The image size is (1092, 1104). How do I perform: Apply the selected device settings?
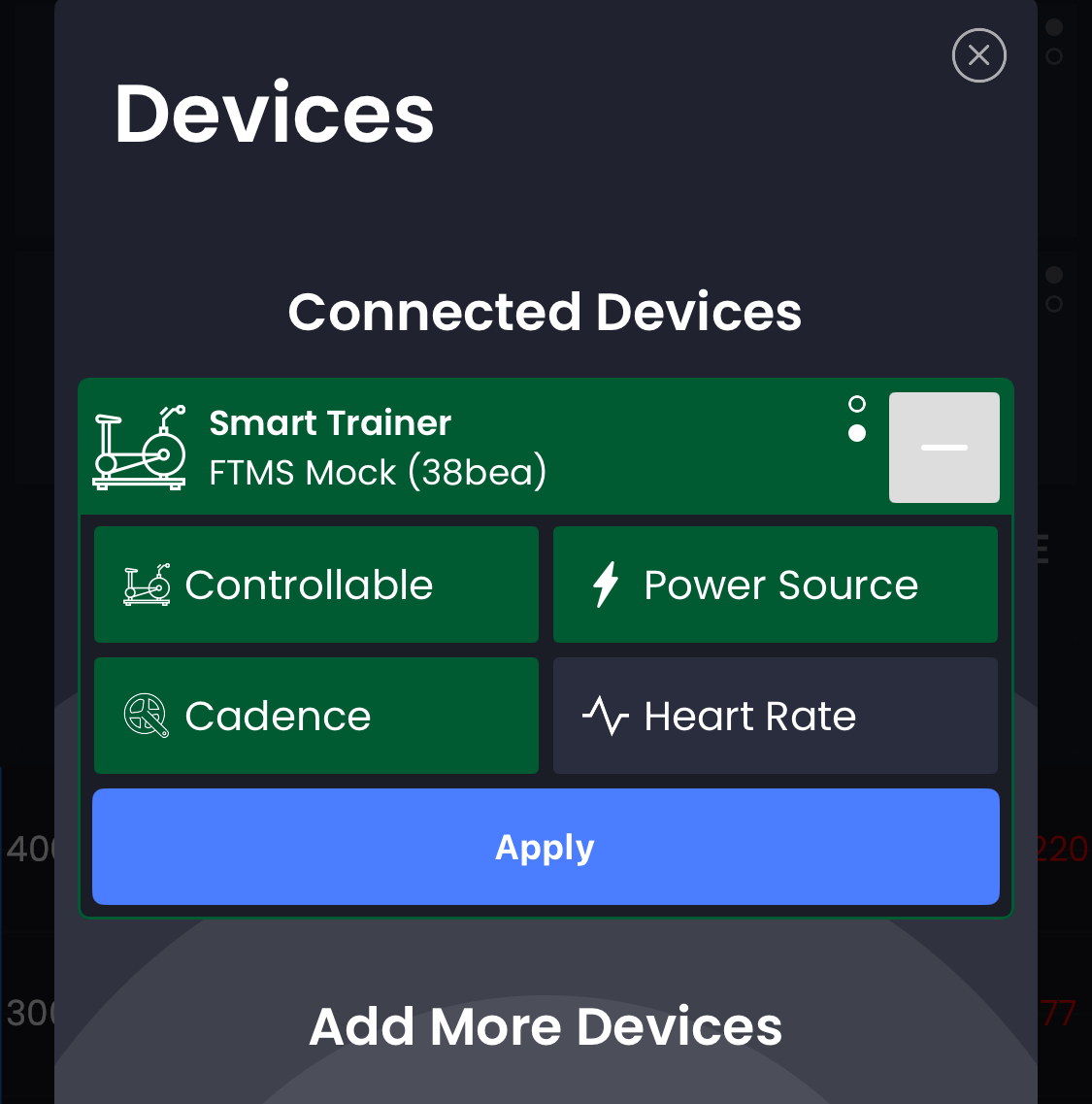click(x=546, y=847)
